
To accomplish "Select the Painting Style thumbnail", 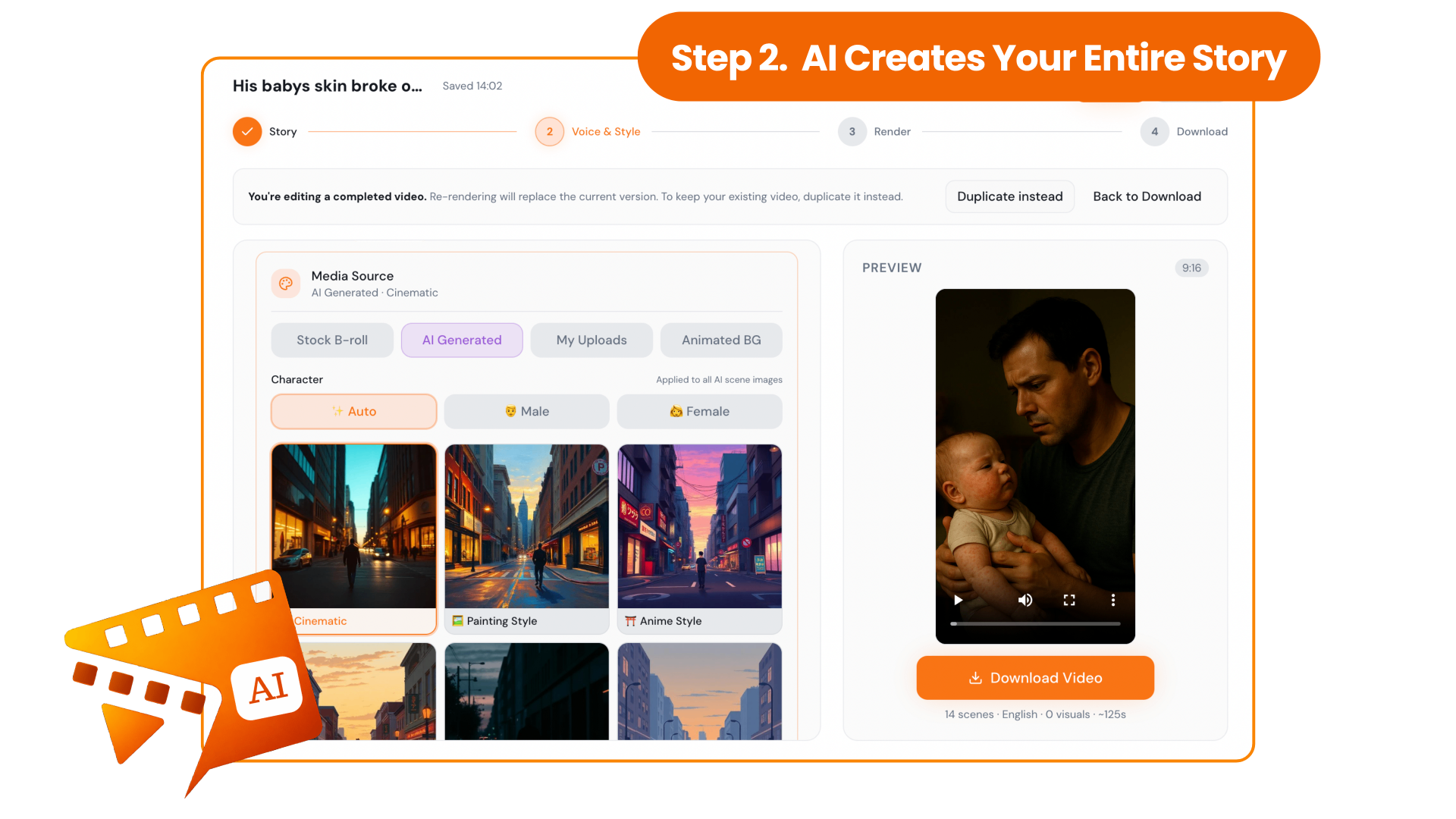I will (527, 538).
